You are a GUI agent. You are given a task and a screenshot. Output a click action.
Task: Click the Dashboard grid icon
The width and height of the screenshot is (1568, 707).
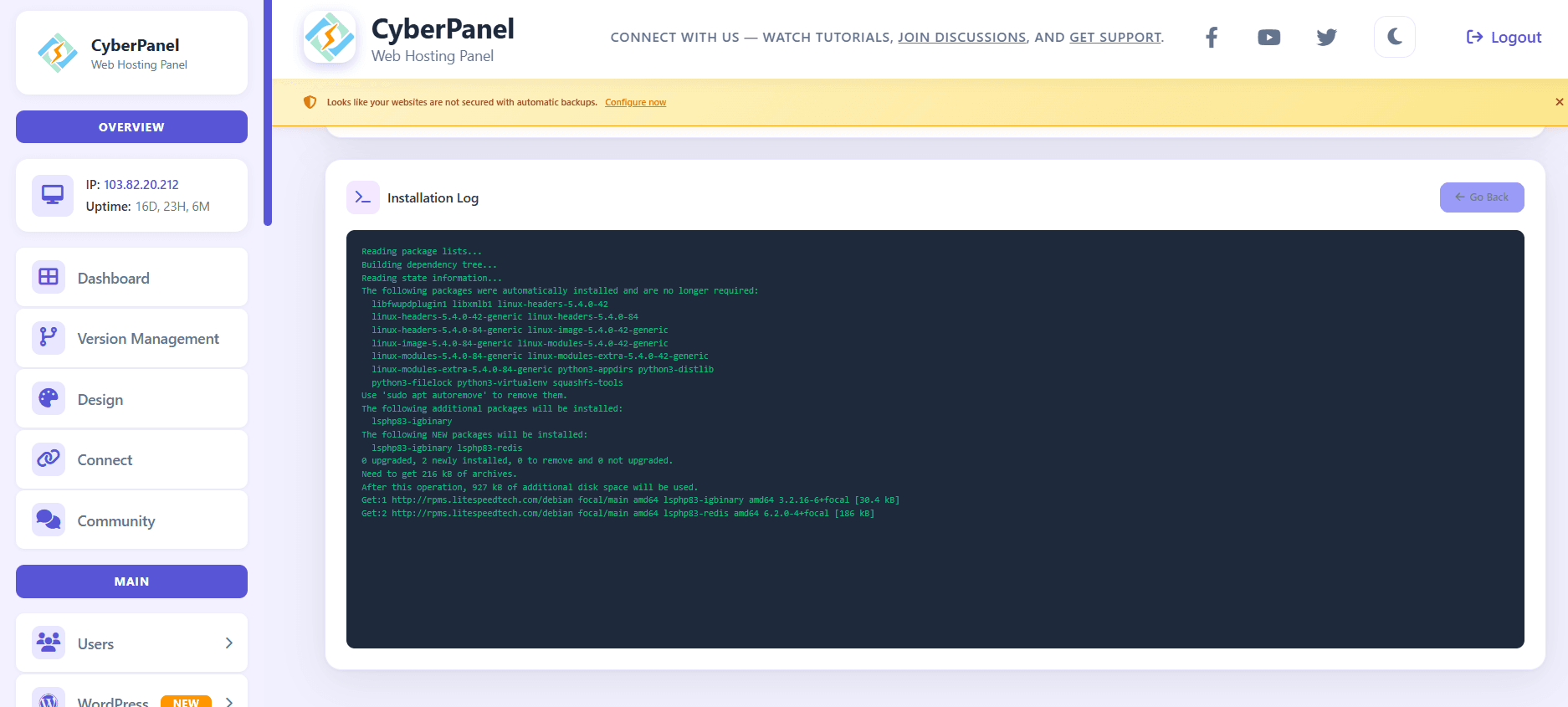(x=49, y=277)
